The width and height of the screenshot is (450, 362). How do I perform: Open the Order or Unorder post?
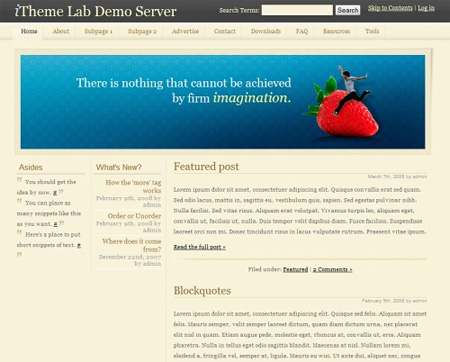click(134, 216)
